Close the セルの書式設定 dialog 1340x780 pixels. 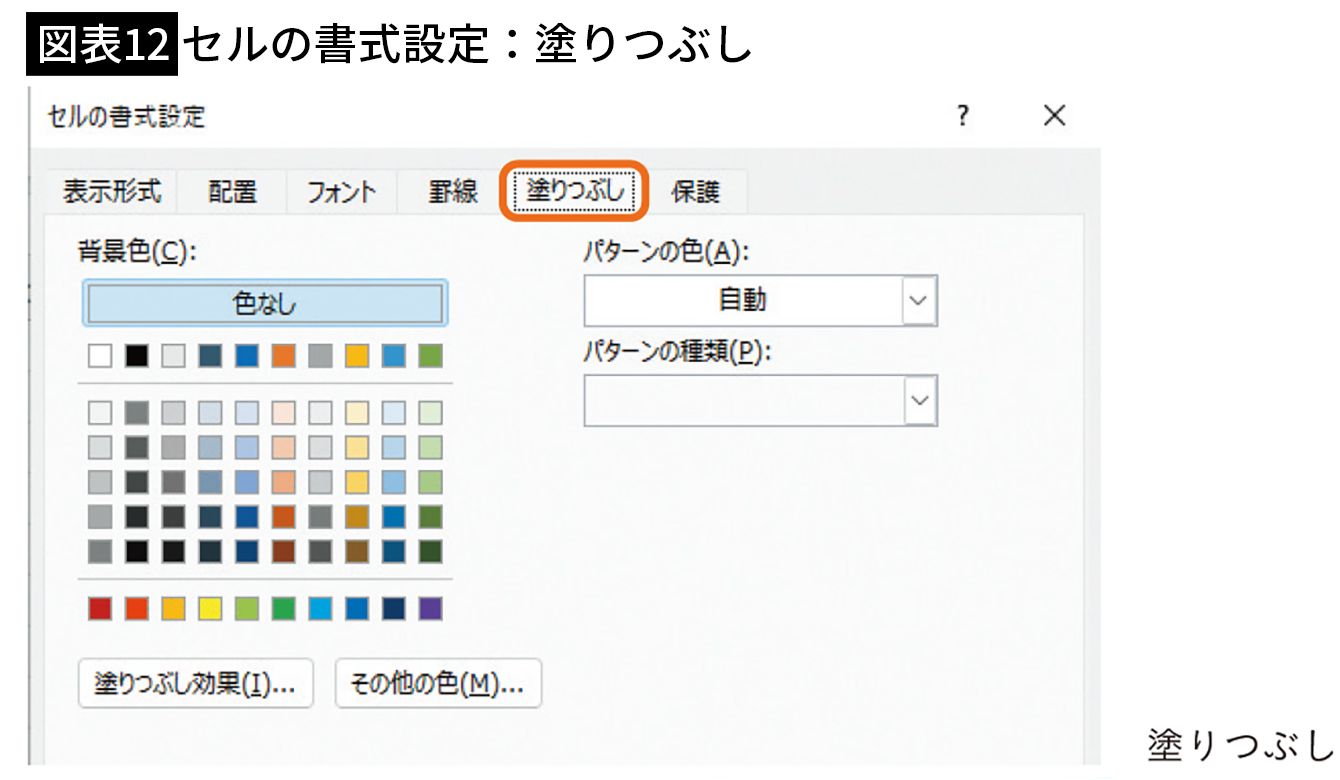[1054, 116]
